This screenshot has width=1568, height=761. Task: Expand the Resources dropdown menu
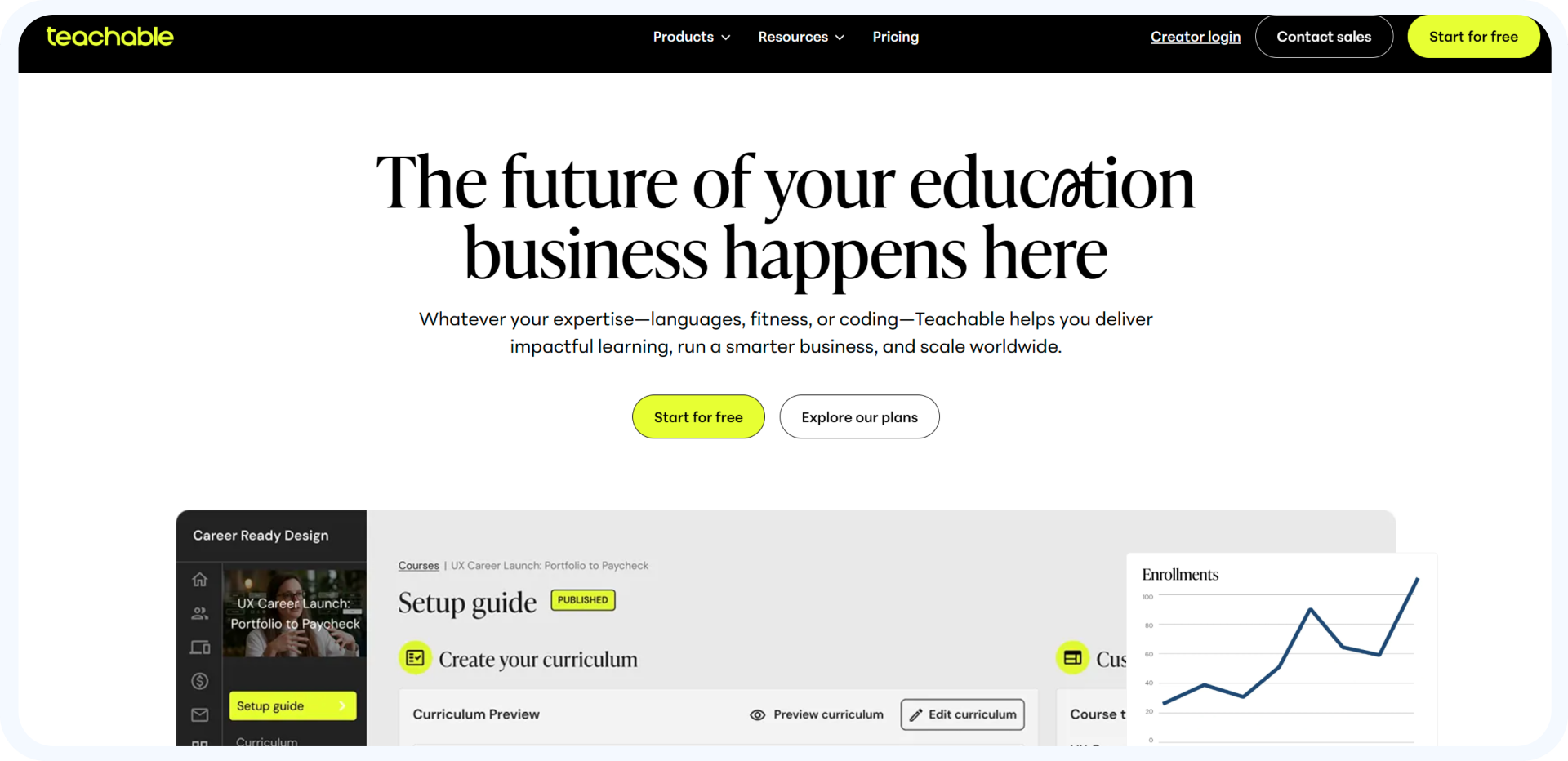pyautogui.click(x=800, y=37)
